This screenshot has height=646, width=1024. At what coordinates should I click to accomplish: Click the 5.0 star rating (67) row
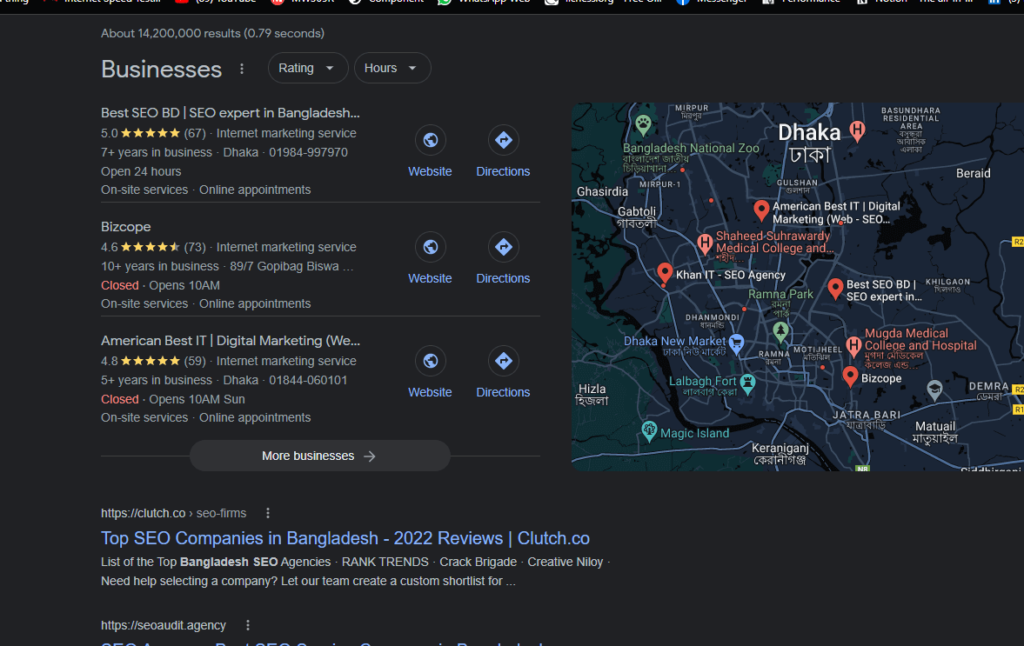(x=229, y=133)
